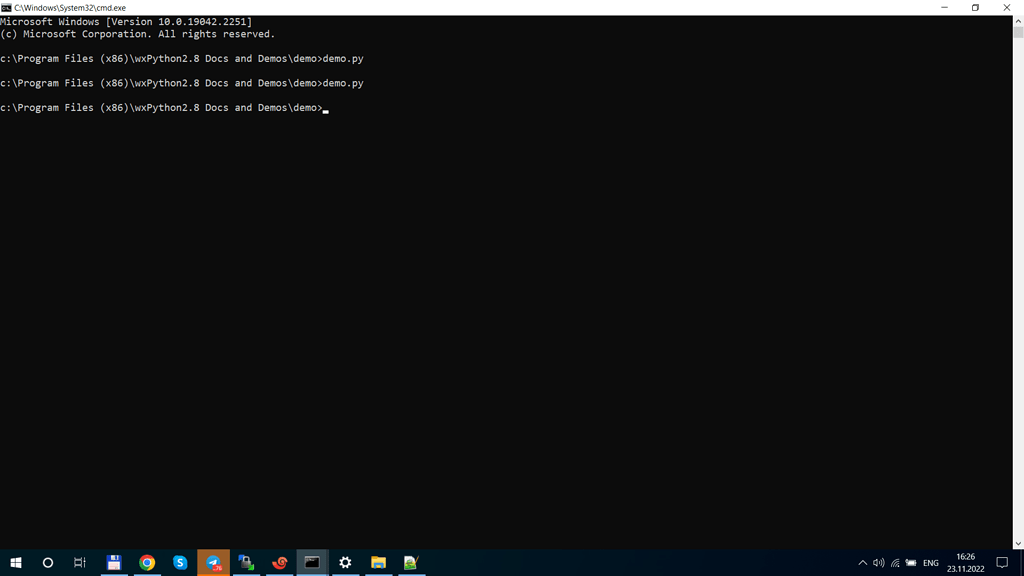Open Settings gear in the taskbar
The image size is (1024, 576).
(x=345, y=563)
